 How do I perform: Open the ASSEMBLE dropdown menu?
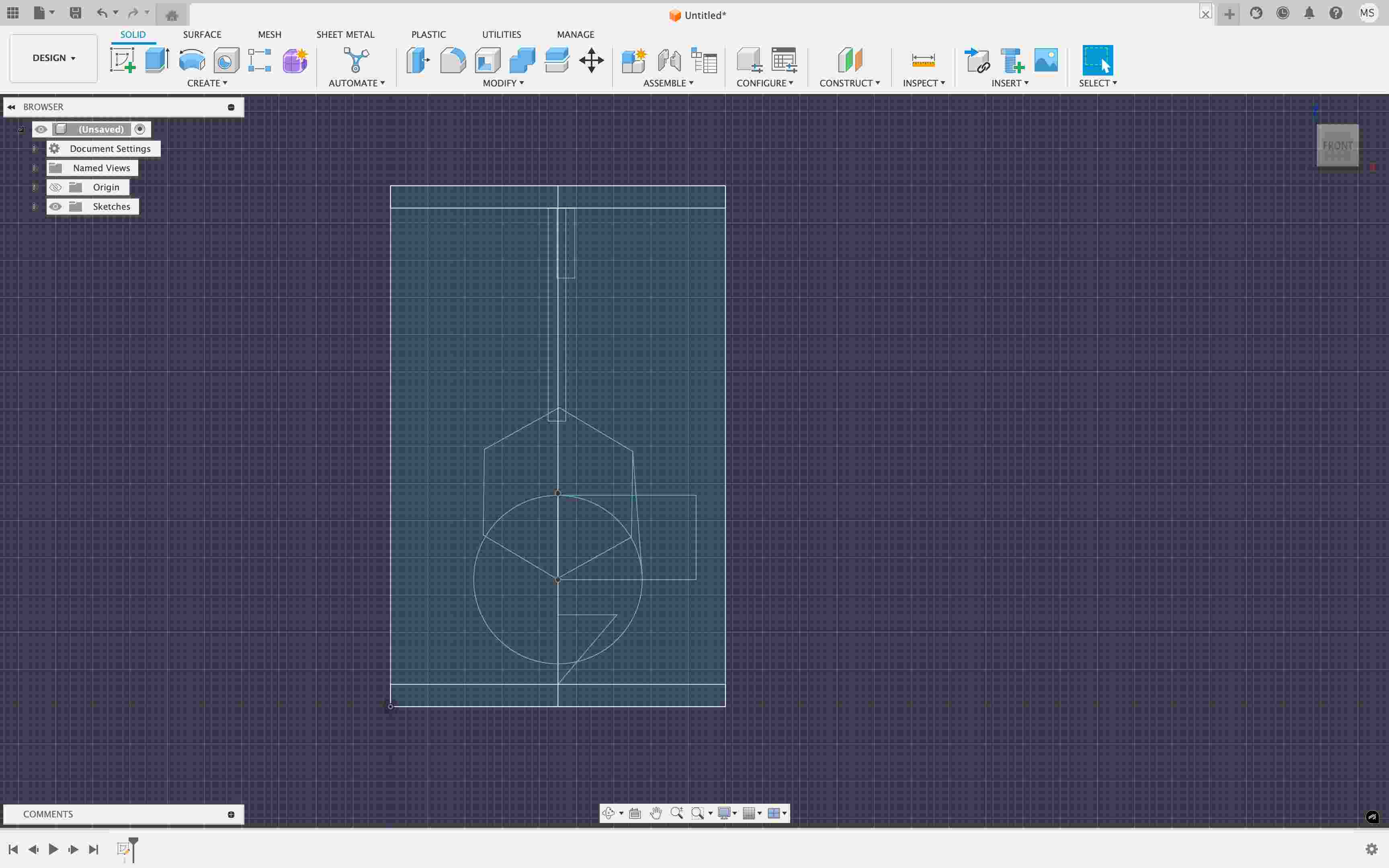669,83
